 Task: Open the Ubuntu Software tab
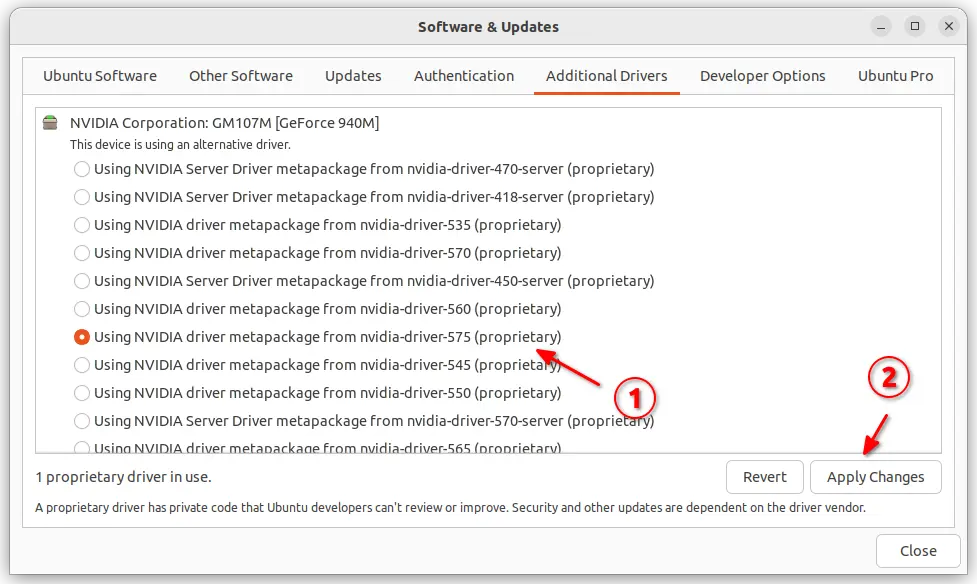[x=100, y=76]
